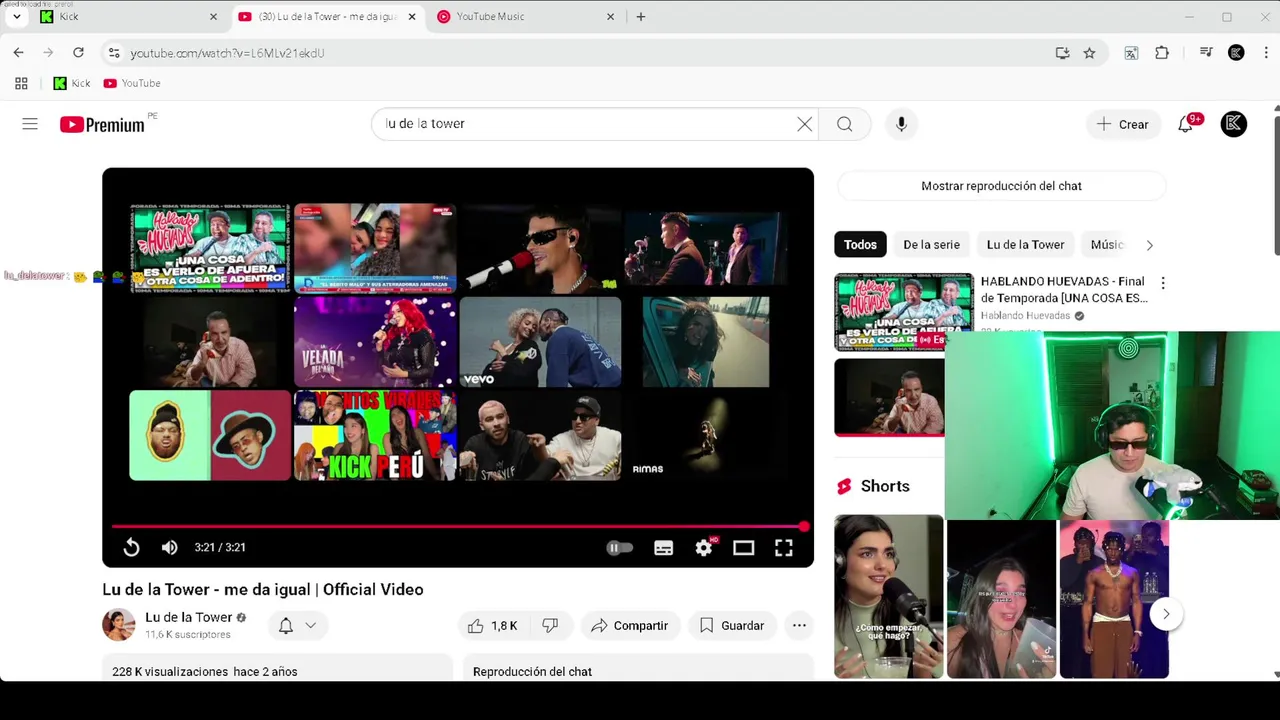Open the site information icon in address bar

[x=114, y=53]
